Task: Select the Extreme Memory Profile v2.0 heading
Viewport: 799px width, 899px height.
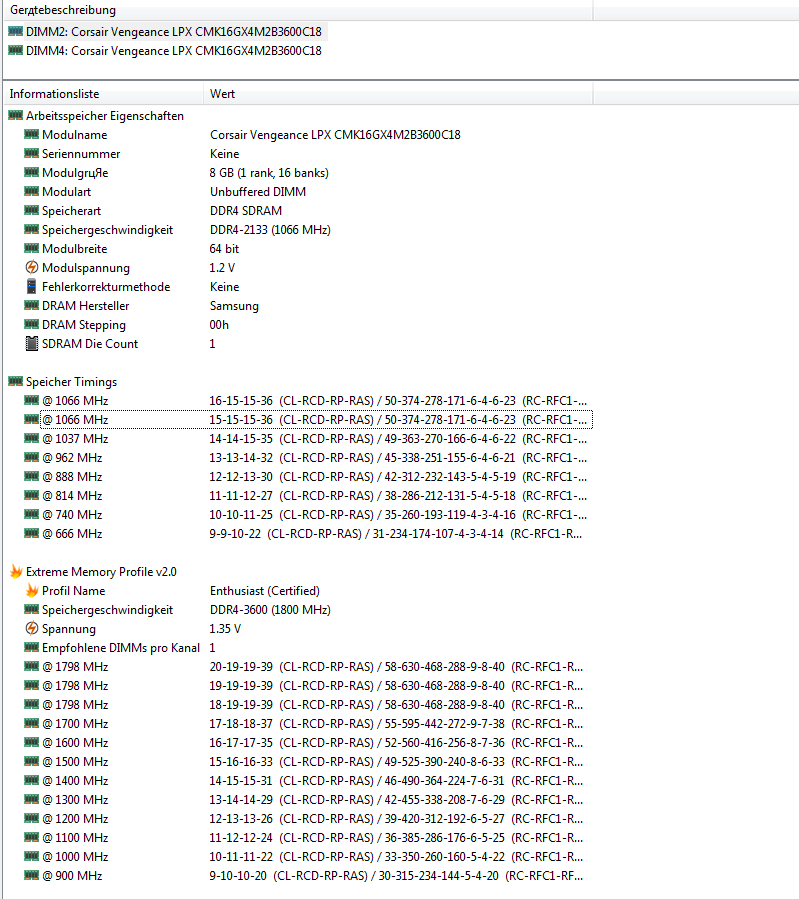Action: tap(101, 572)
